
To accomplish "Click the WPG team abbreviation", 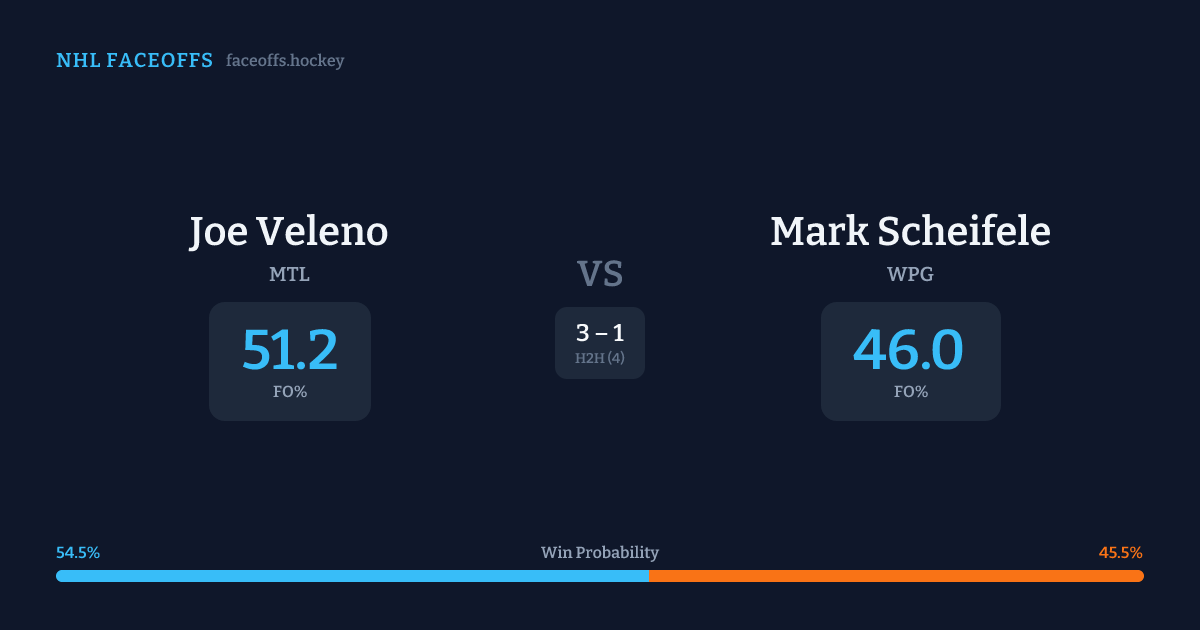I will click(x=910, y=274).
